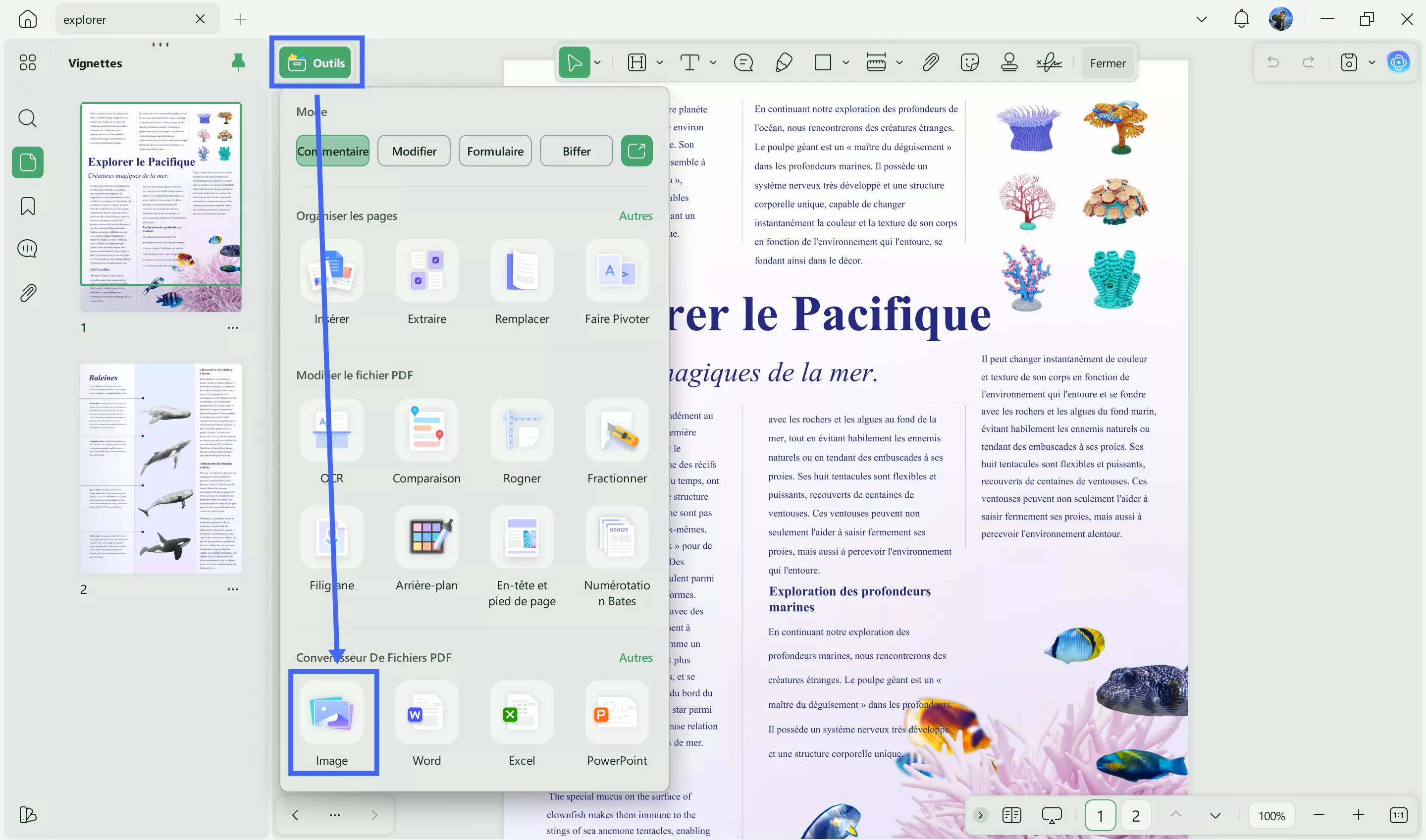This screenshot has width=1426, height=840.
Task: Click the 100% zoom level control
Action: point(1271,815)
